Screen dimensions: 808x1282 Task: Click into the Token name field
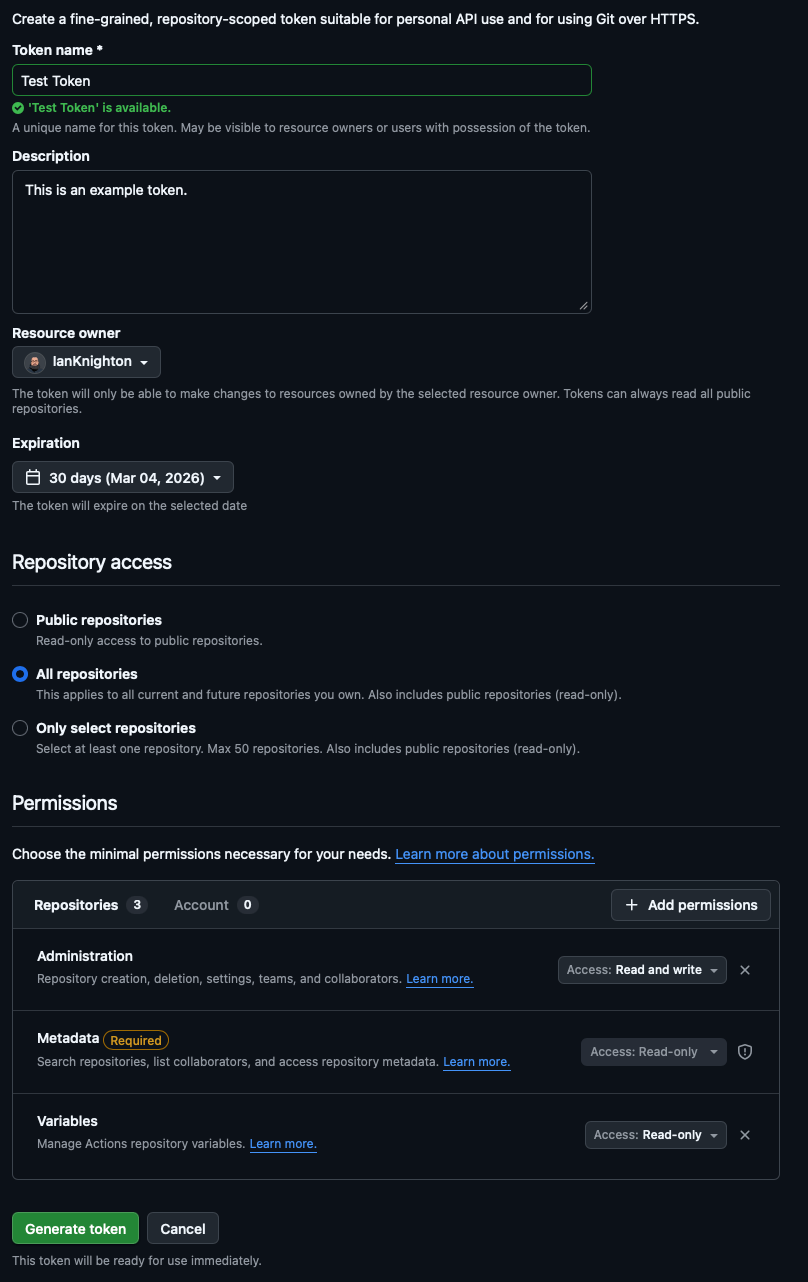301,80
